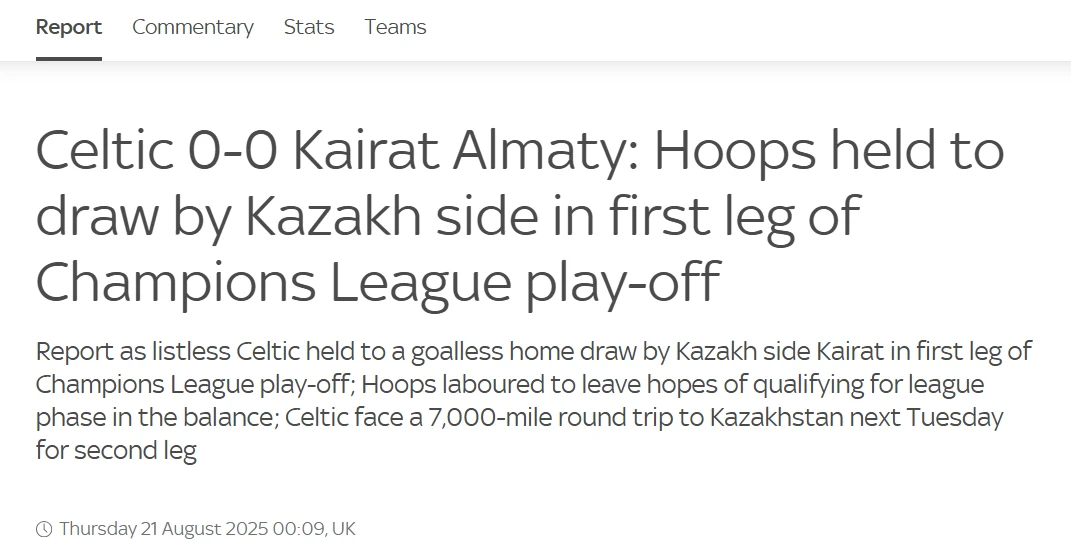Screen dimensions: 1071x543
Task: View the Teams tab
Action: [x=395, y=27]
